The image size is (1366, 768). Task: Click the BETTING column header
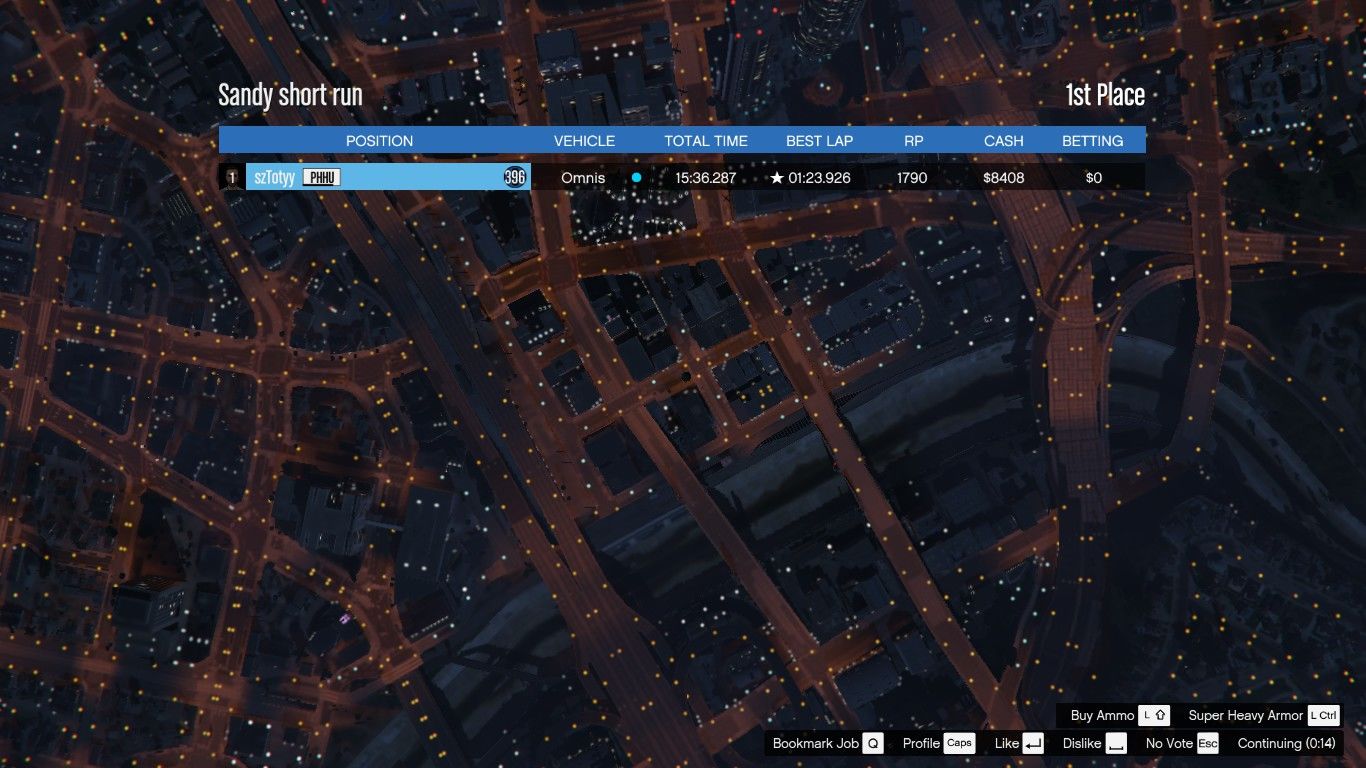click(x=1092, y=141)
